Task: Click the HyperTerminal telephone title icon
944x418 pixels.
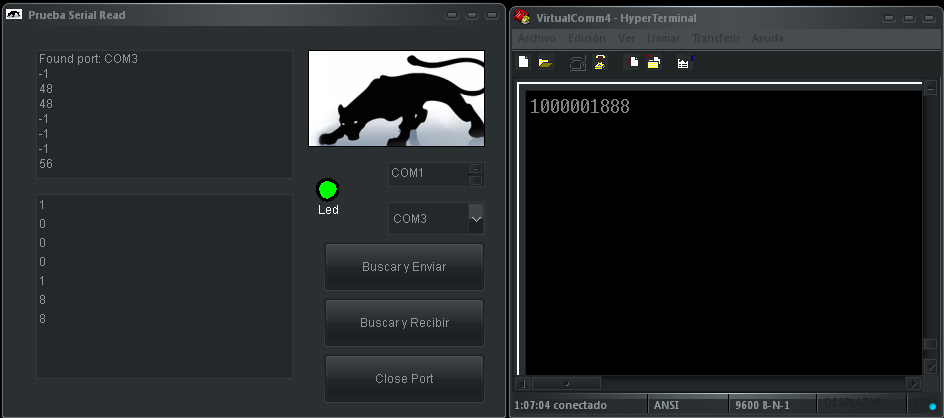Action: (x=522, y=17)
